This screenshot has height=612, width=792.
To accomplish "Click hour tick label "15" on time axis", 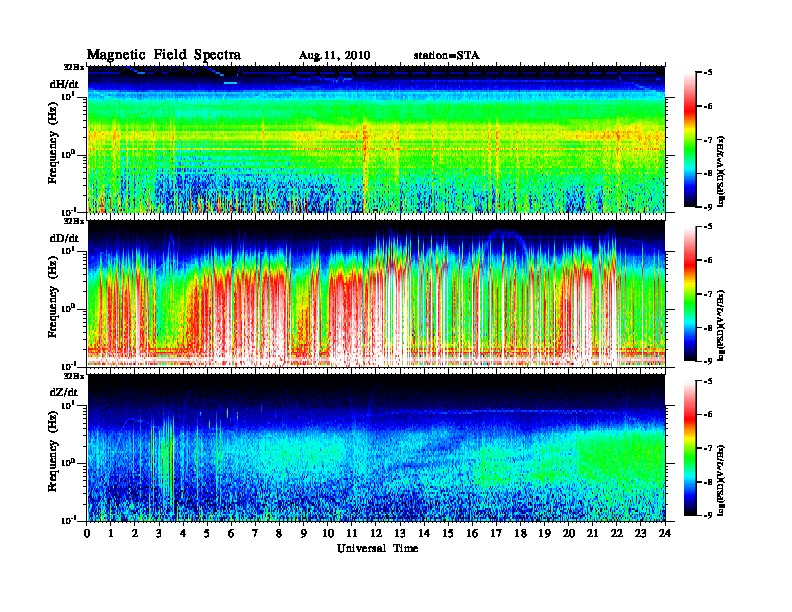I will click(x=448, y=533).
